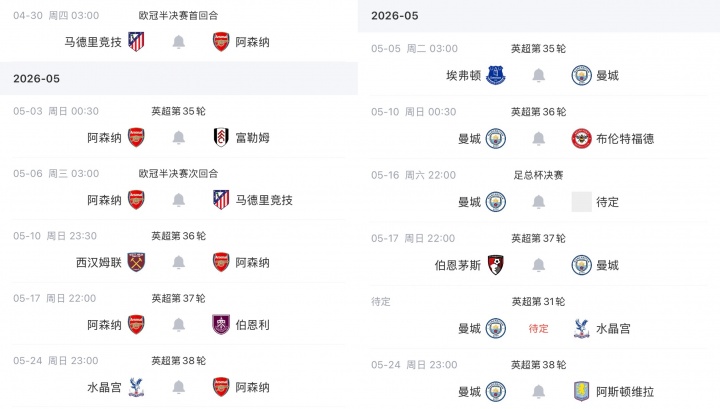Click the Everton crest beside 埃弗顿
Screen dimensions: 720x409
pyautogui.click(x=496, y=75)
